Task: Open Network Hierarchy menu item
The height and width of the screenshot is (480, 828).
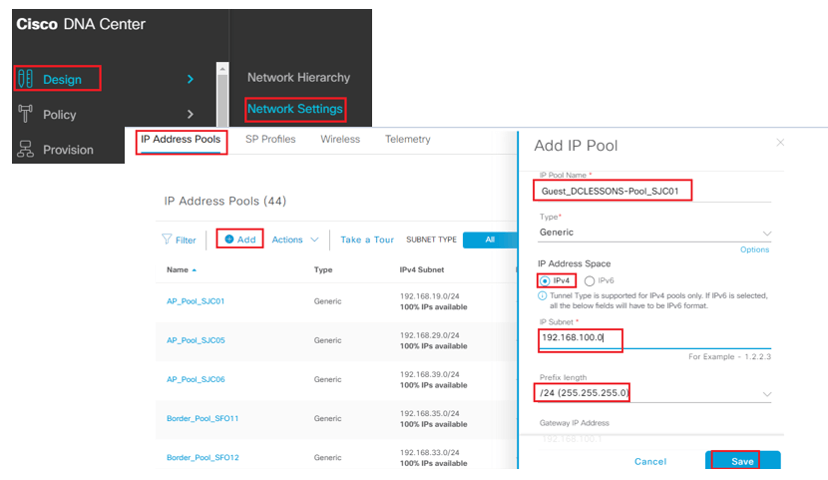Action: (x=298, y=78)
